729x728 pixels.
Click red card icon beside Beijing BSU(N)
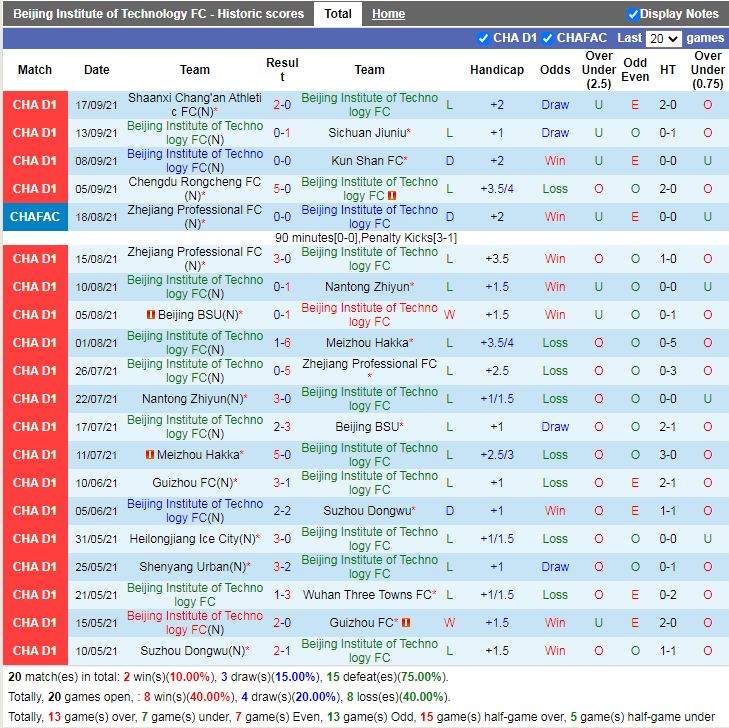tap(150, 315)
